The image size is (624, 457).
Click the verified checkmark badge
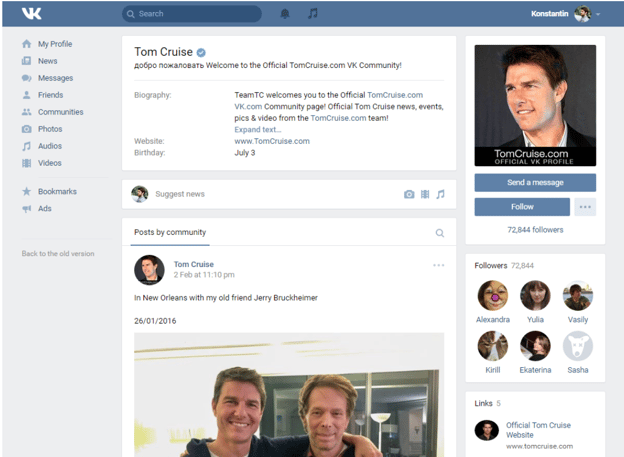tap(201, 52)
